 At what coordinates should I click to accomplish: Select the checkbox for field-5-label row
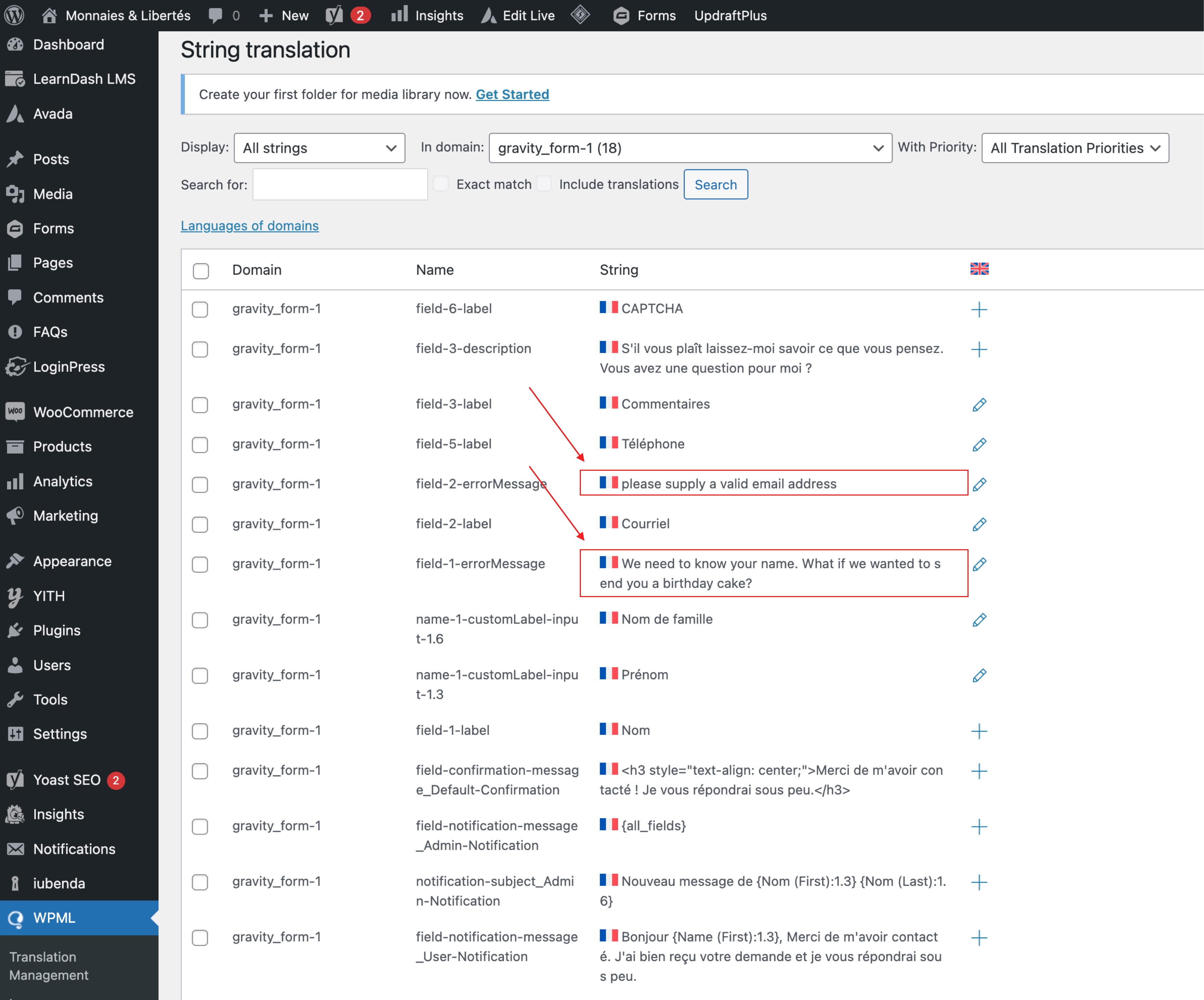200,445
